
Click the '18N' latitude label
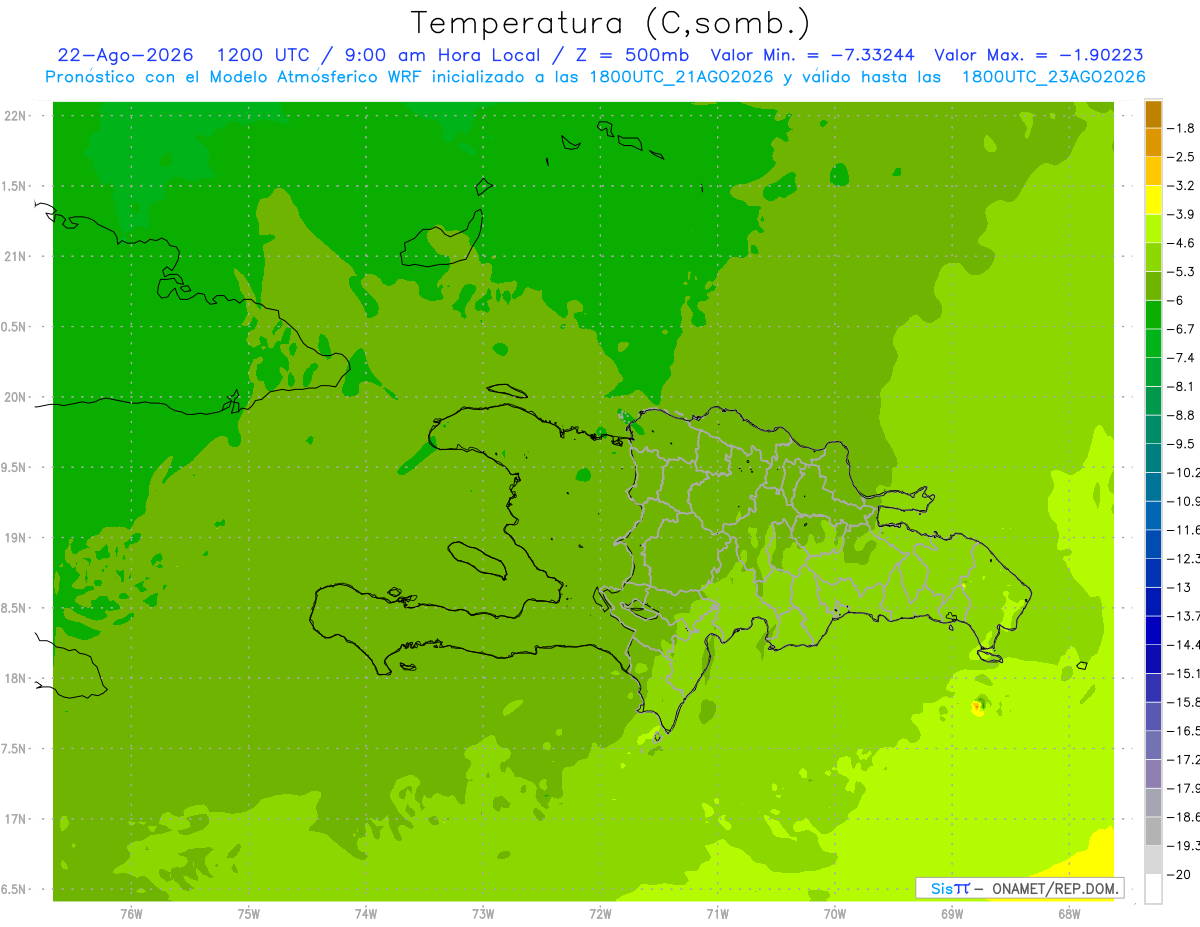[x=15, y=678]
